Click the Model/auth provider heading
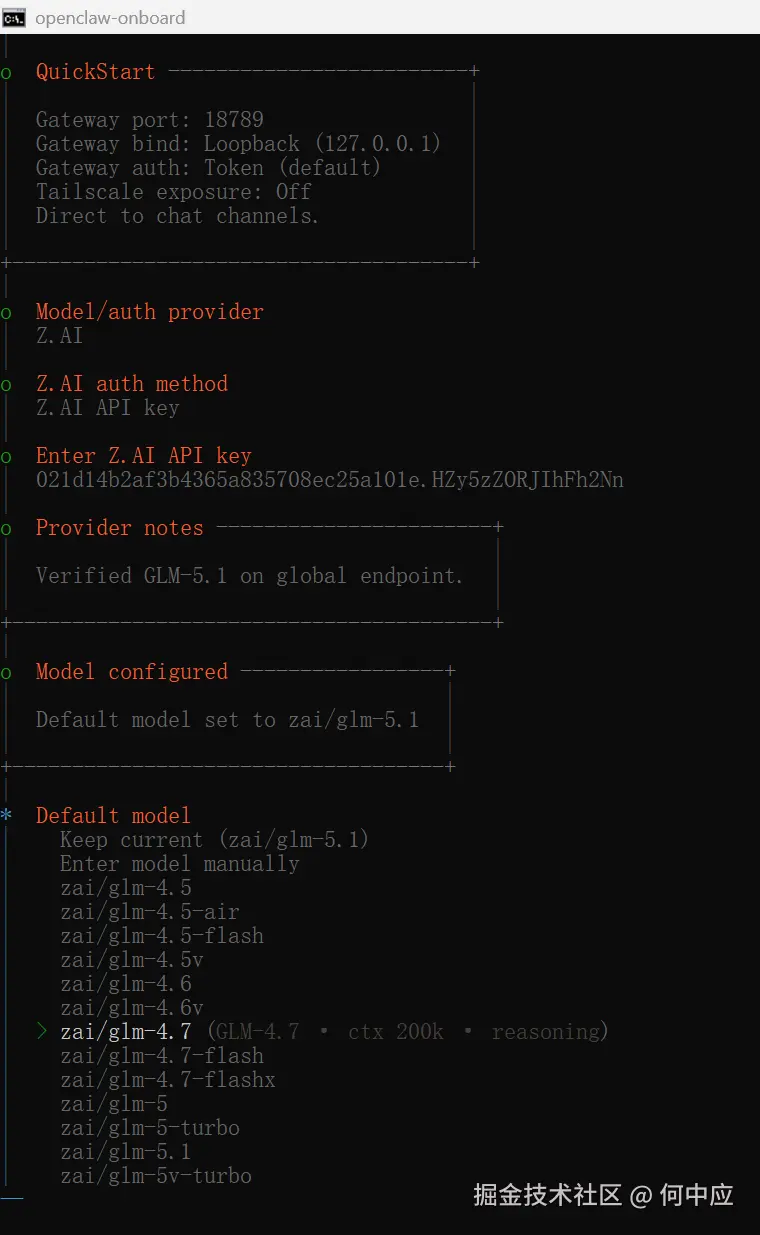 149,312
